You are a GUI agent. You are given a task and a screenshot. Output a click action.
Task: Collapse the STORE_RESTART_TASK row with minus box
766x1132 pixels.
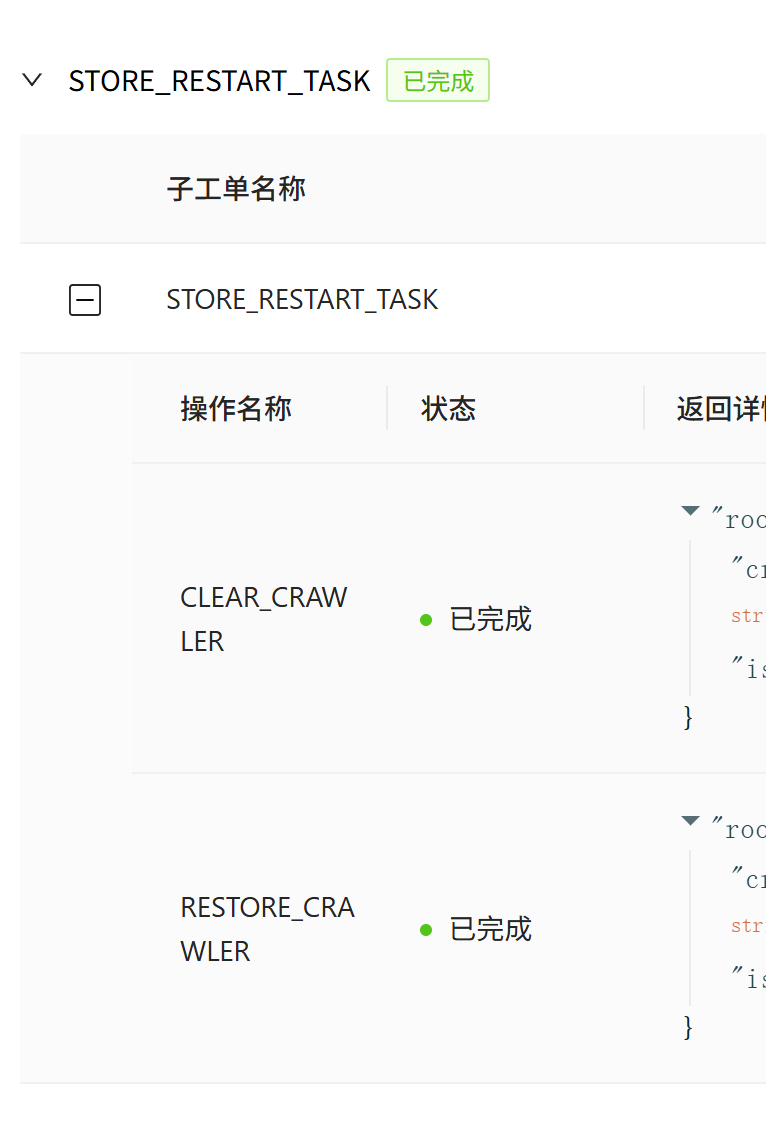coord(85,299)
